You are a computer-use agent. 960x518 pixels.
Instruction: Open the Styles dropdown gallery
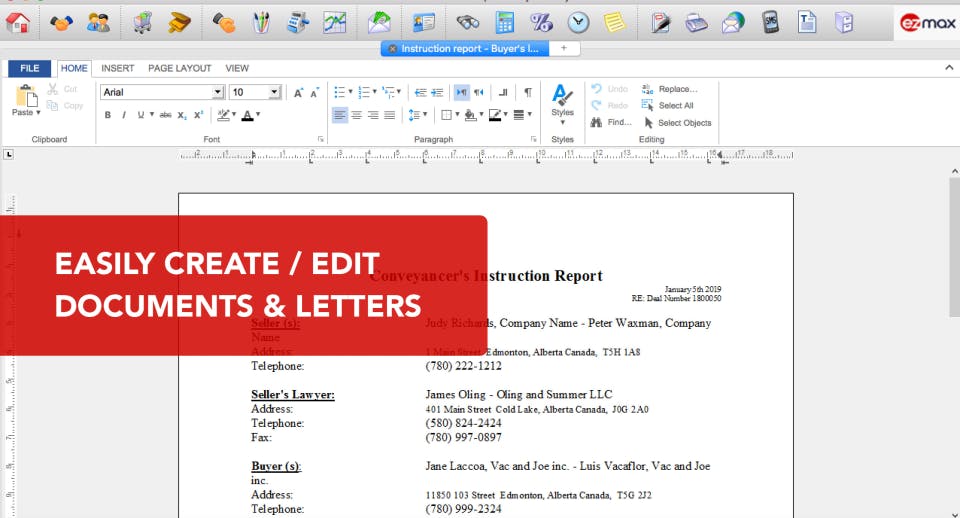tap(562, 104)
